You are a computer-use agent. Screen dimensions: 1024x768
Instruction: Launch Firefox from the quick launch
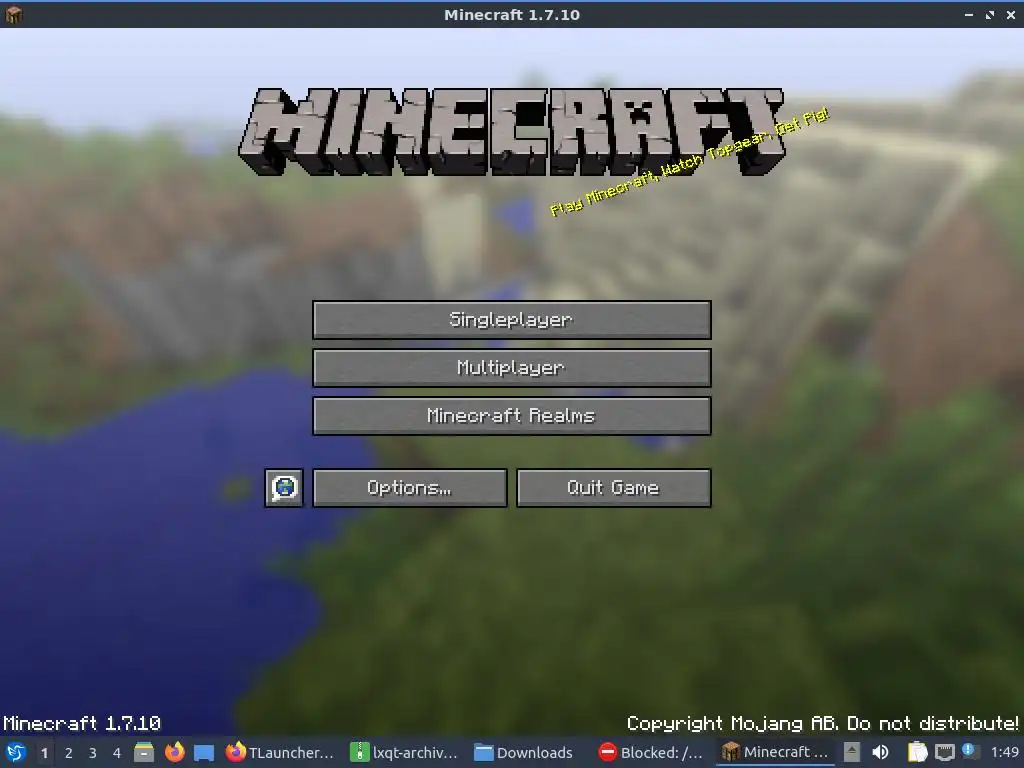click(x=174, y=752)
